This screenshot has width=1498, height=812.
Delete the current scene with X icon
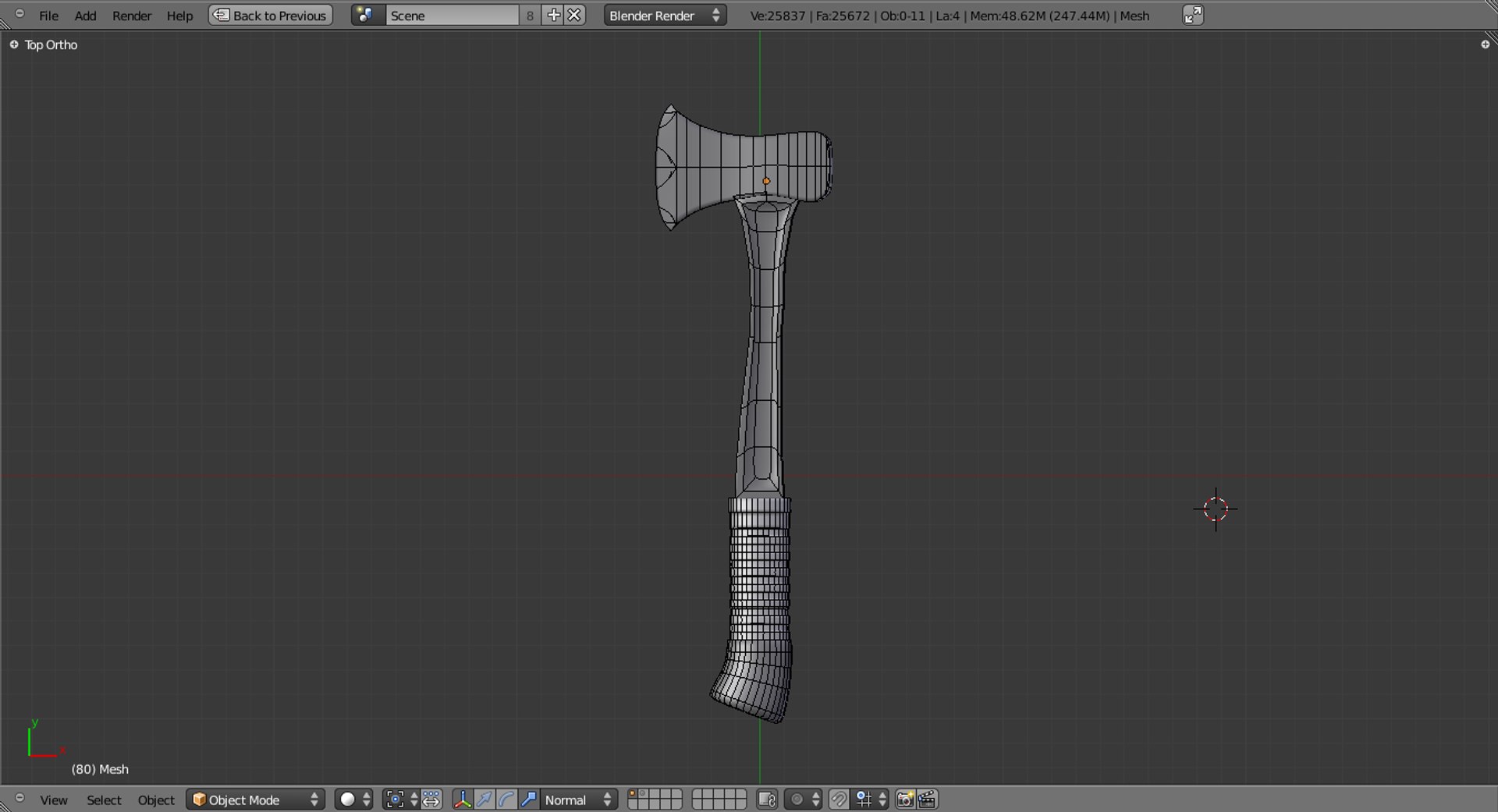click(574, 15)
